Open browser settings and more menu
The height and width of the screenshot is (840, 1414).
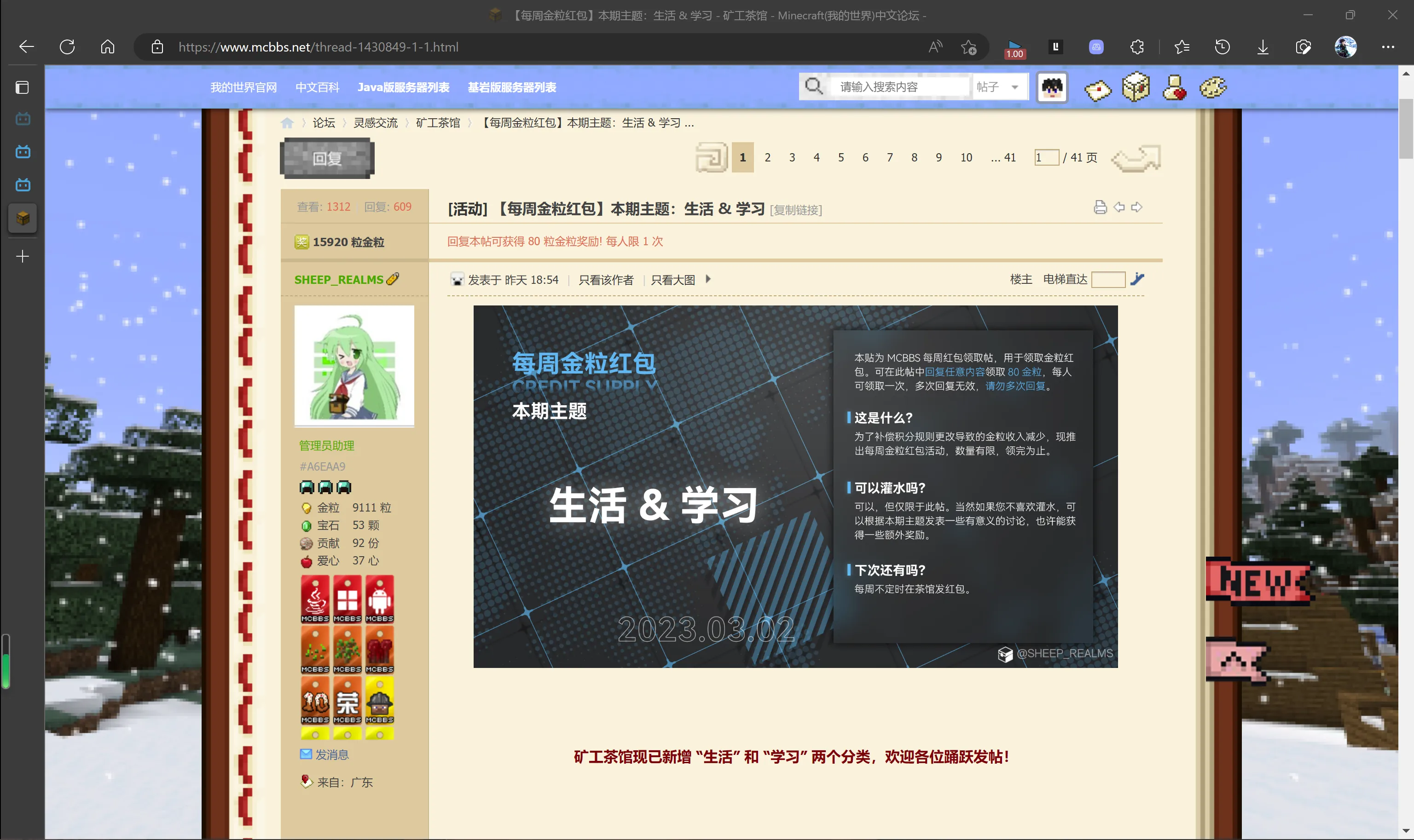(x=1388, y=47)
